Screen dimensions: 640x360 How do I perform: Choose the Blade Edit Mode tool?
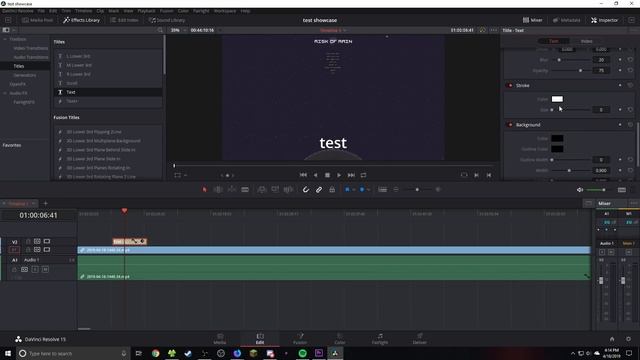tap(245, 189)
